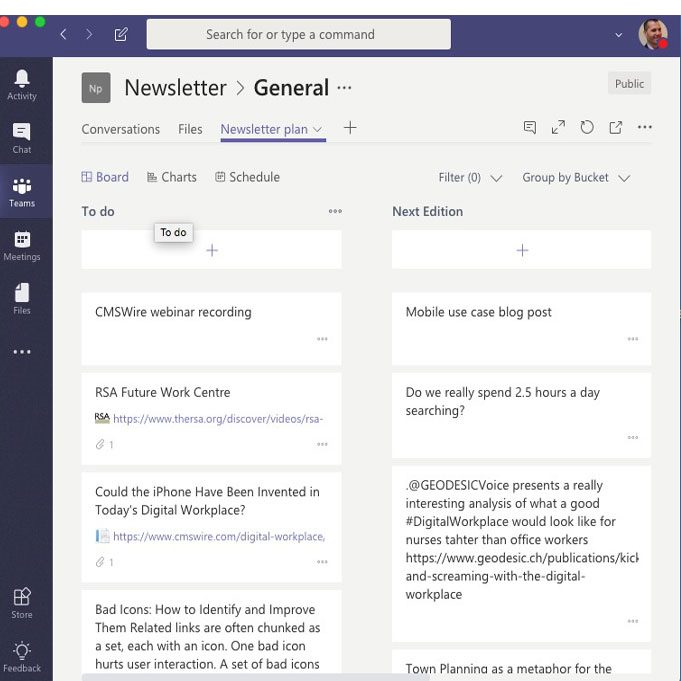Expand dropdown arrow beside profile picture
Image resolution: width=681 pixels, height=681 pixels.
[x=618, y=35]
